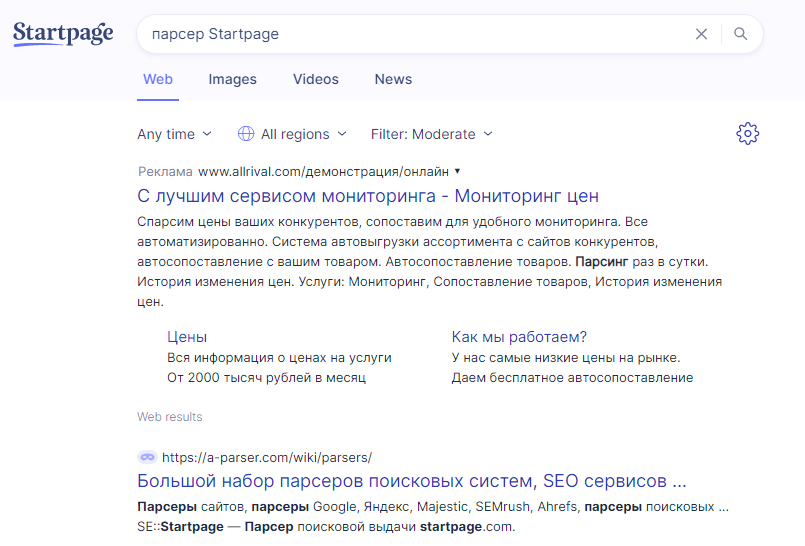Click text 'От 2000 тысяч рублей в месяц'
Image resolution: width=805 pixels, height=546 pixels.
266,378
